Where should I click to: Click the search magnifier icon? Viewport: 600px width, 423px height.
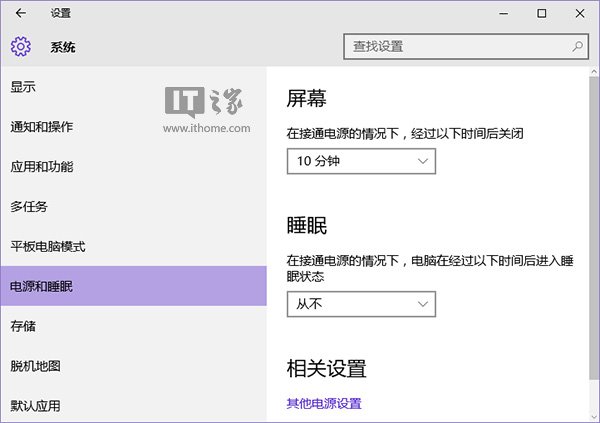pyautogui.click(x=577, y=47)
